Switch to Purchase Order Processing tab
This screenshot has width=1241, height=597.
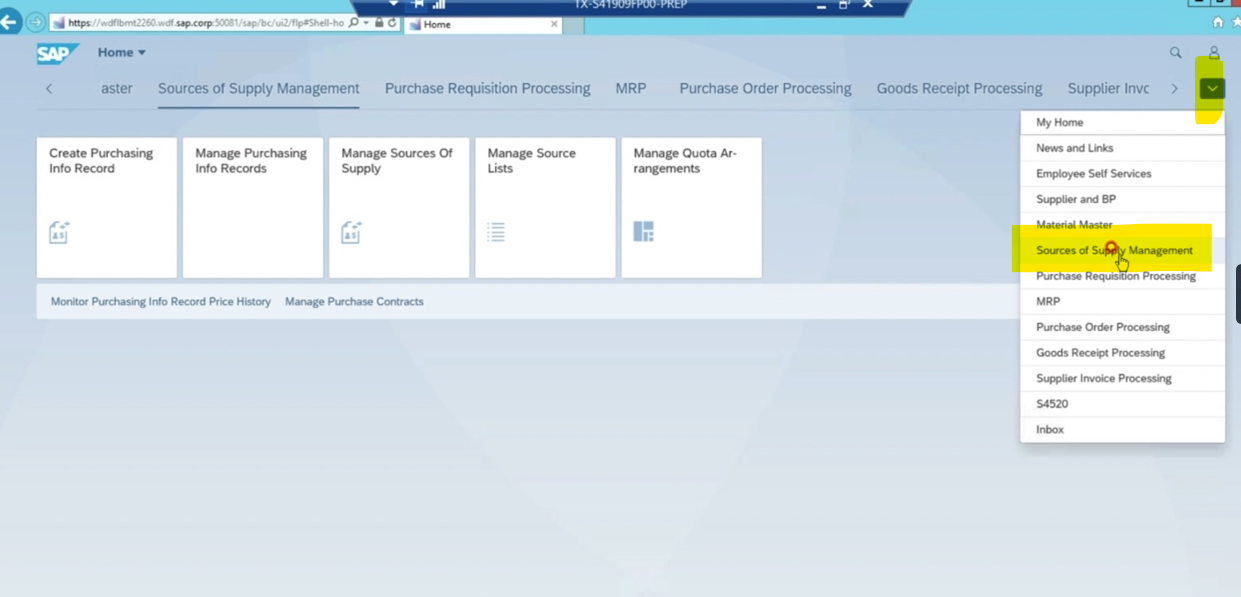coord(765,89)
